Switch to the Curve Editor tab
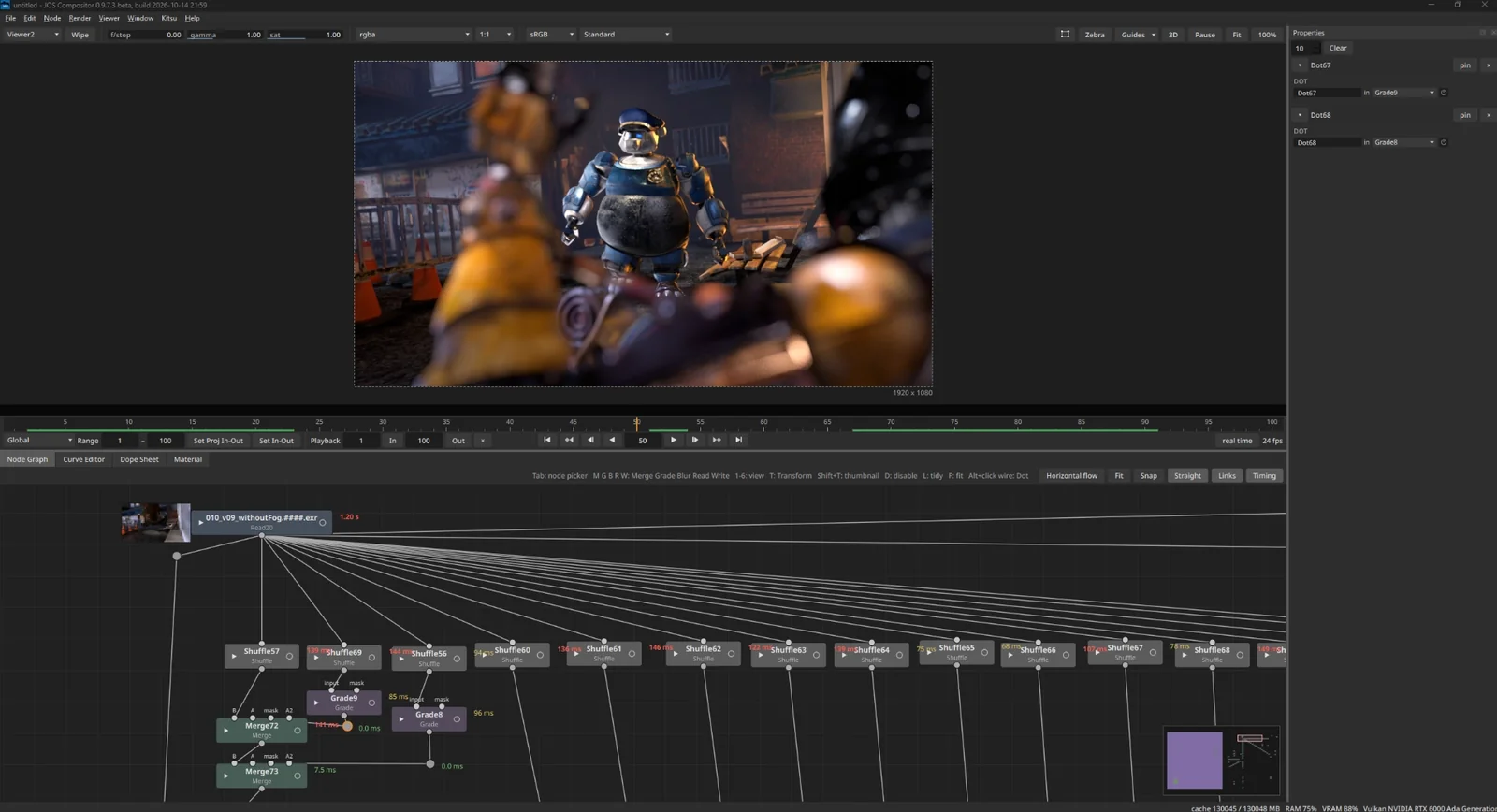This screenshot has height=812, width=1497. [x=83, y=459]
